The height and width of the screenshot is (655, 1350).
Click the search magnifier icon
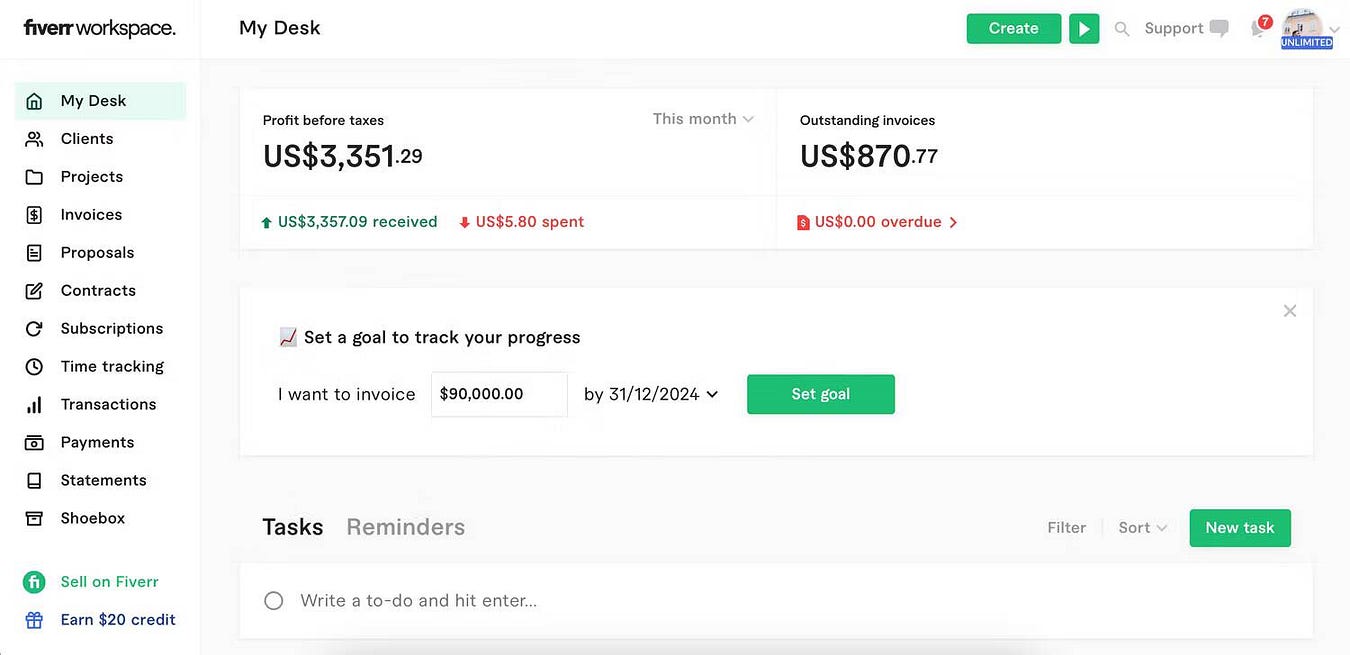pos(1122,29)
